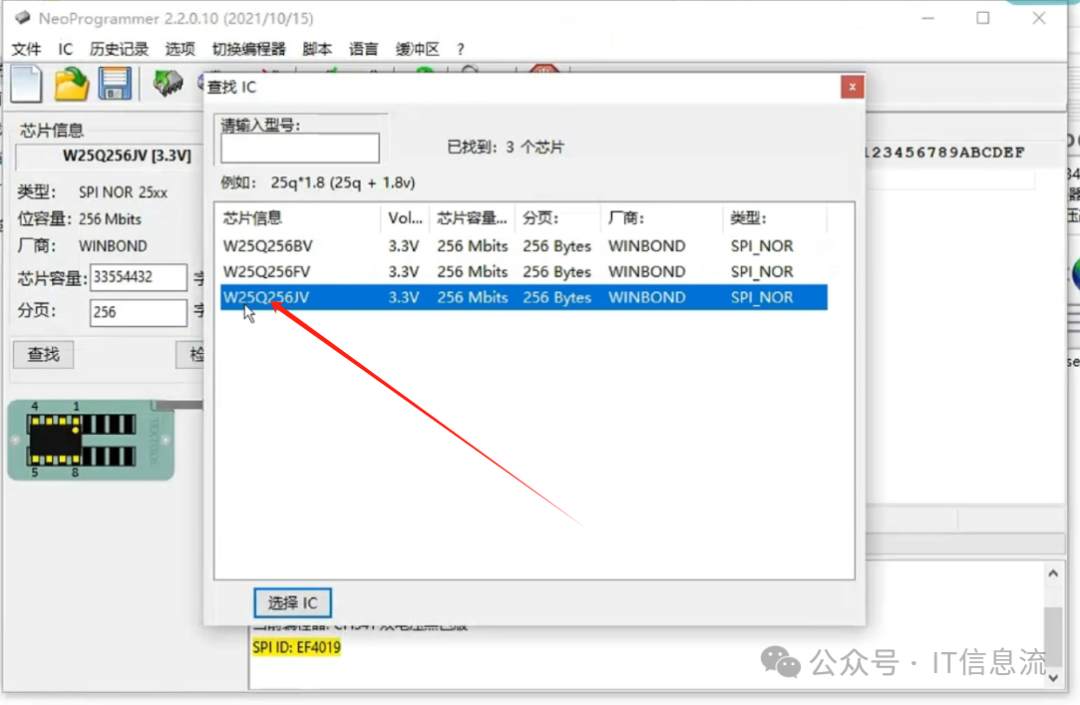This screenshot has height=705, width=1080.
Task: Open the 语言 menu
Action: 363,49
